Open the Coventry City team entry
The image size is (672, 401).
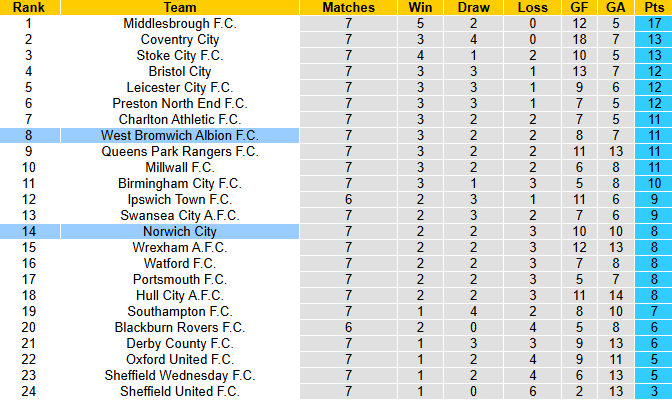pyautogui.click(x=180, y=39)
